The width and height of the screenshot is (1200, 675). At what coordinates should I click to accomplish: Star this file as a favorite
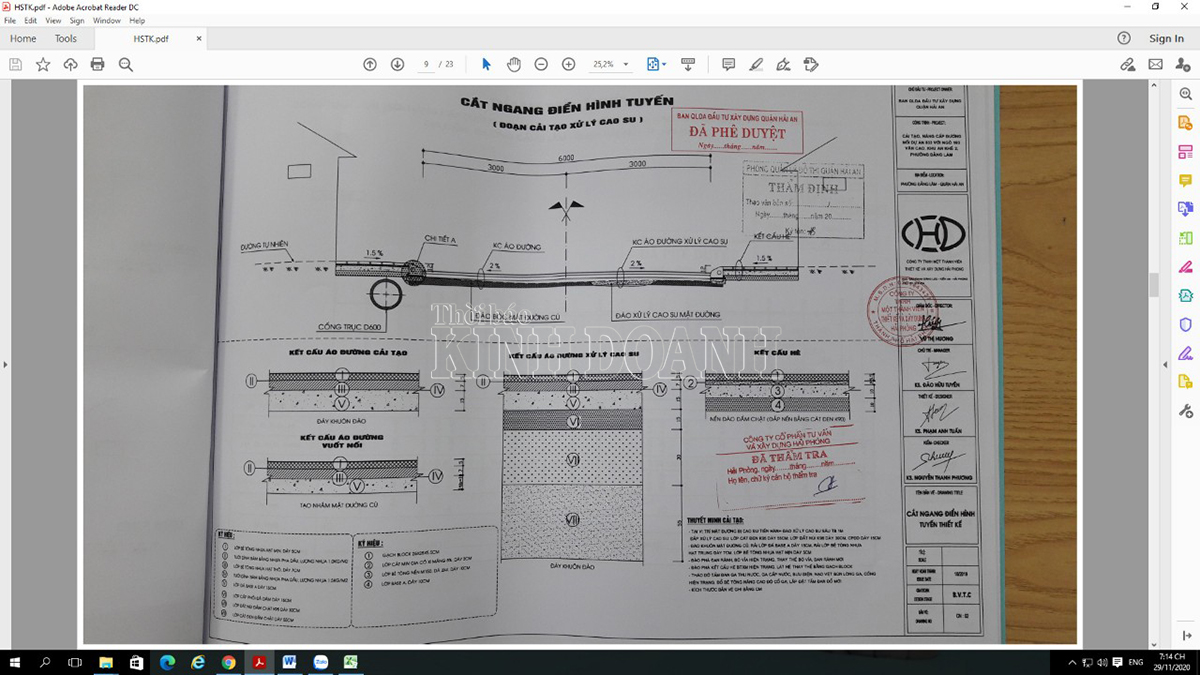43,64
